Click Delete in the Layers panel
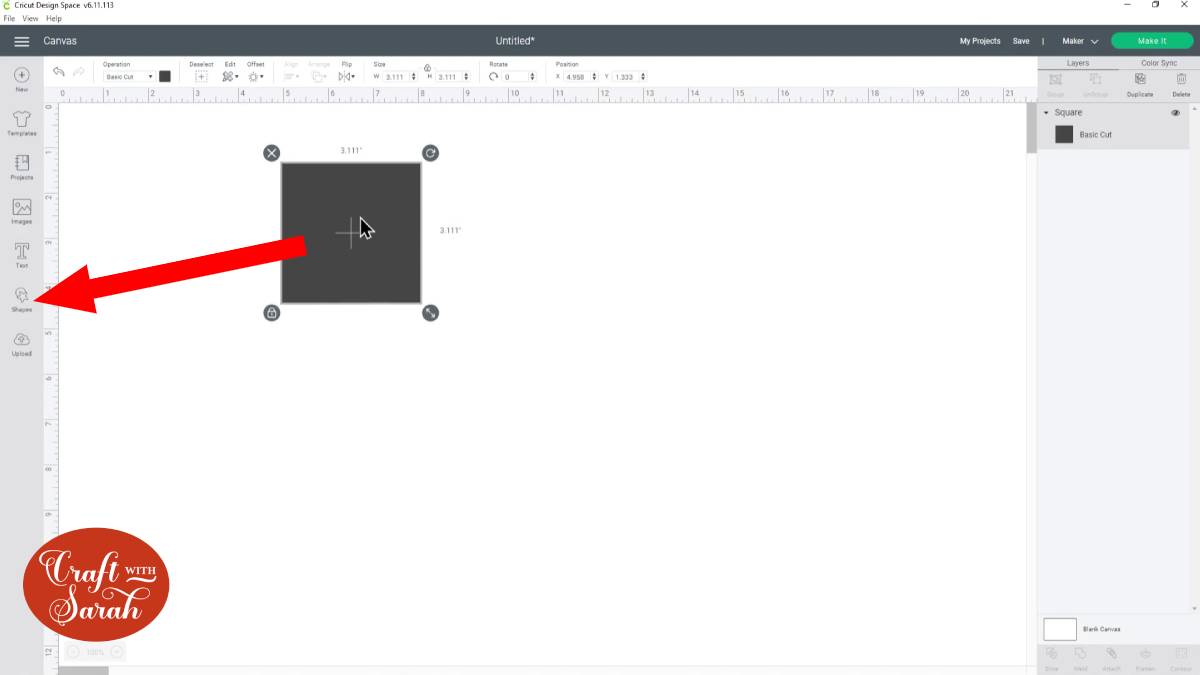 (x=1181, y=84)
